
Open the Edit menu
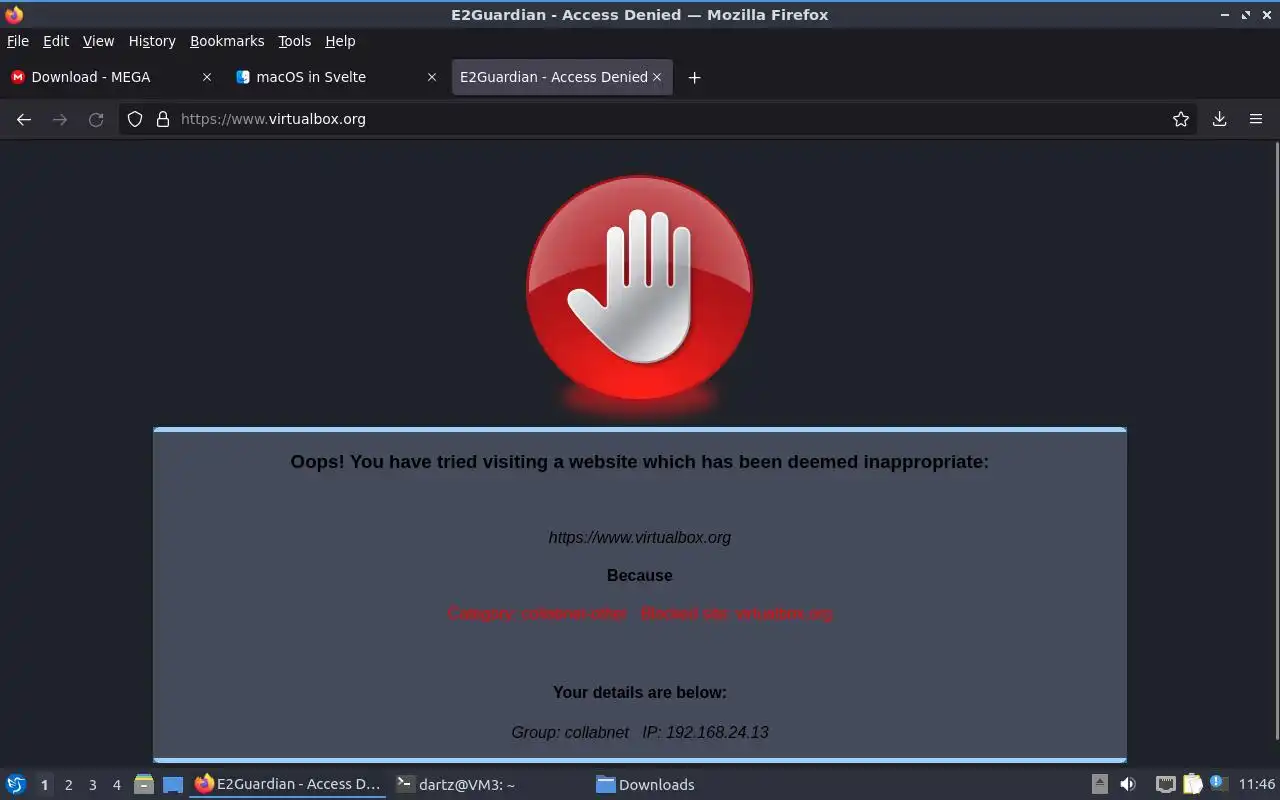(56, 41)
